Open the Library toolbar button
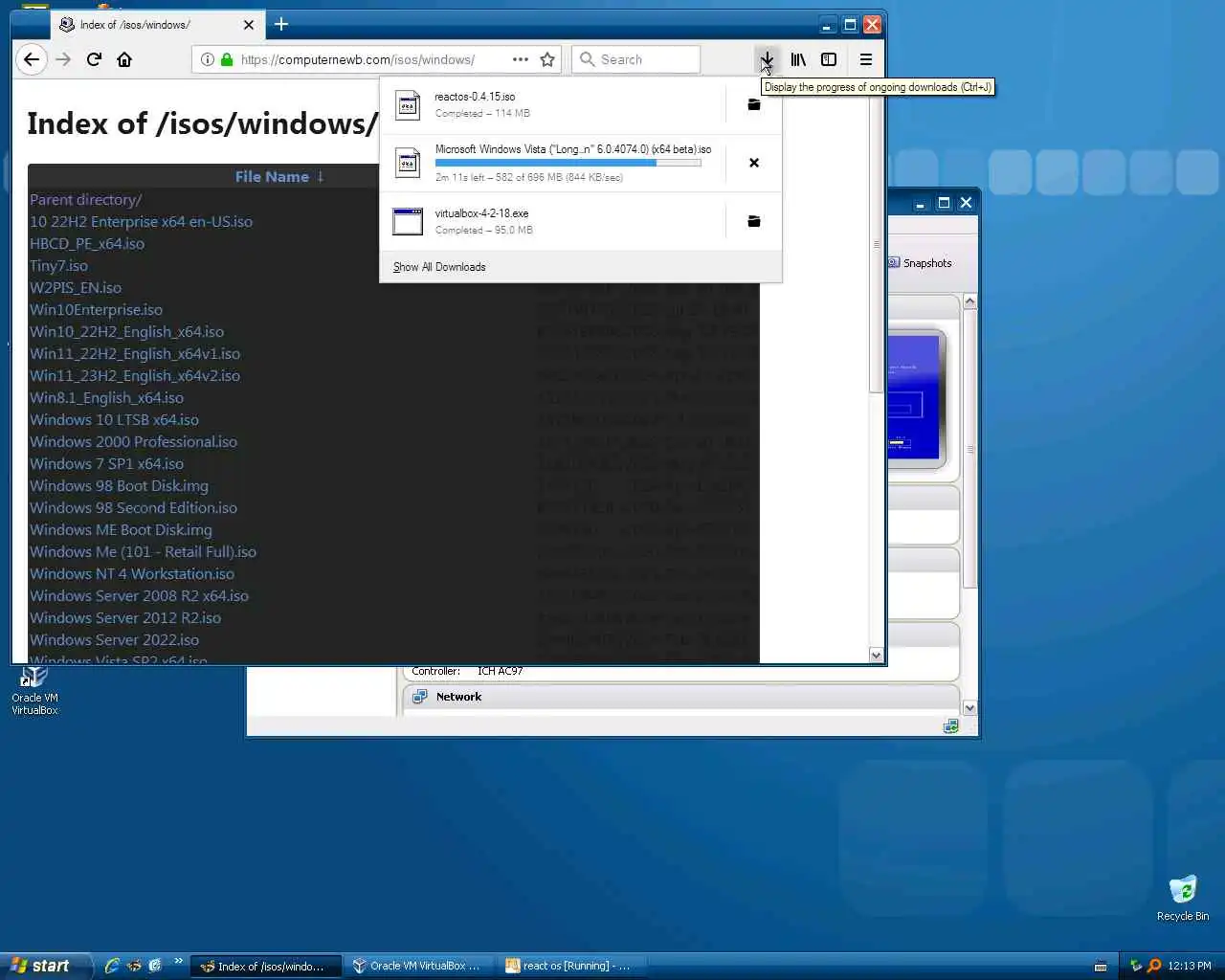Screen dimensions: 1225x980 (x=798, y=59)
